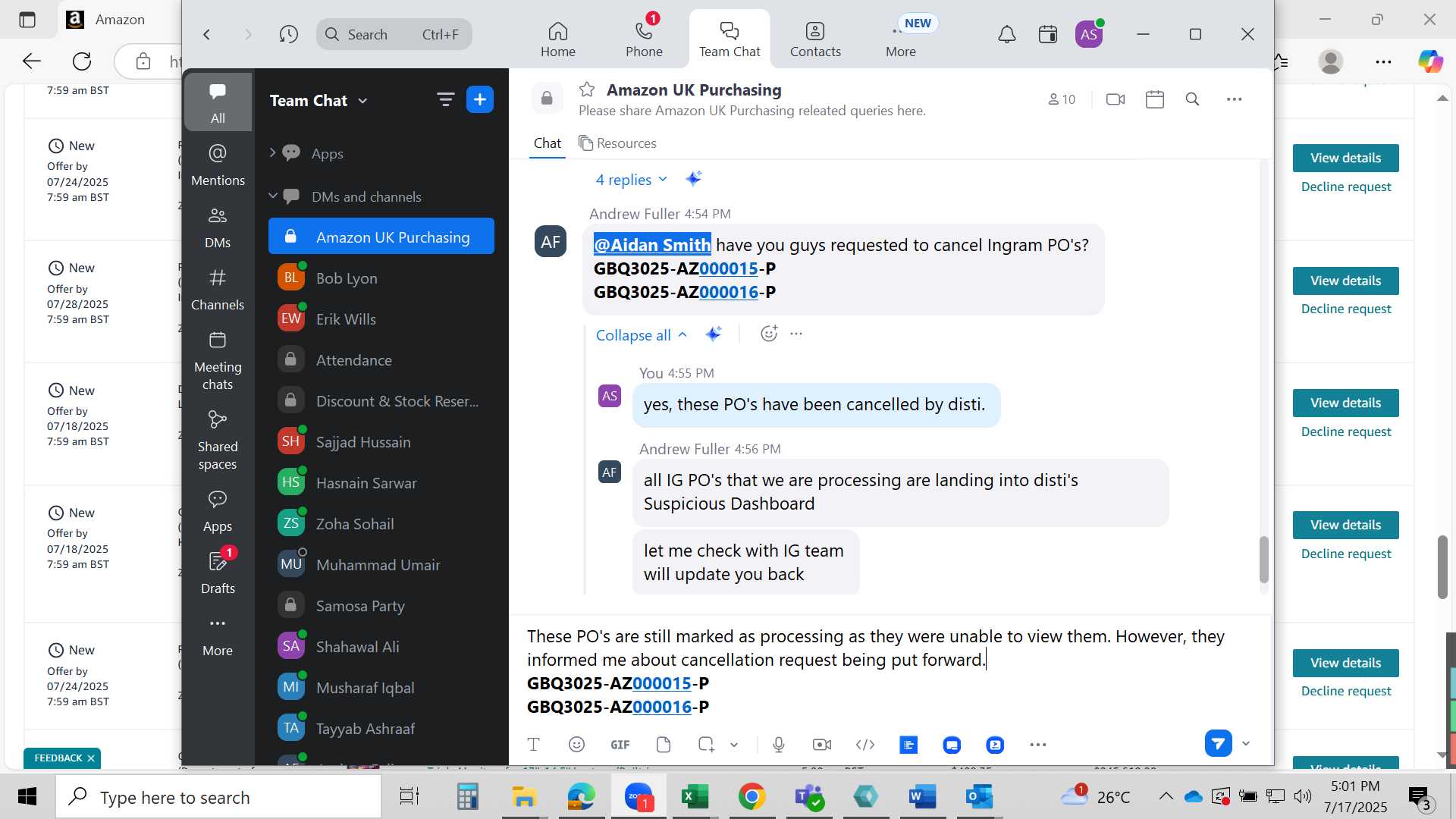This screenshot has height=819, width=1456.
Task: Click Decline request under the 07/28/2025 offer
Action: point(1346,309)
